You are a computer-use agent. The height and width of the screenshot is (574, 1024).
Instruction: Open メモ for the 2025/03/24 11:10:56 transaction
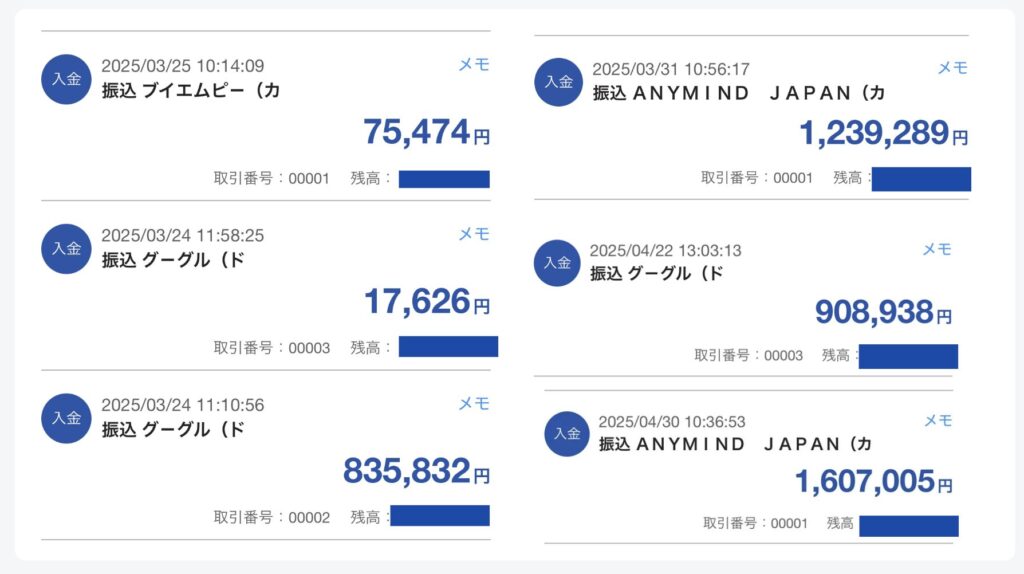[x=474, y=404]
